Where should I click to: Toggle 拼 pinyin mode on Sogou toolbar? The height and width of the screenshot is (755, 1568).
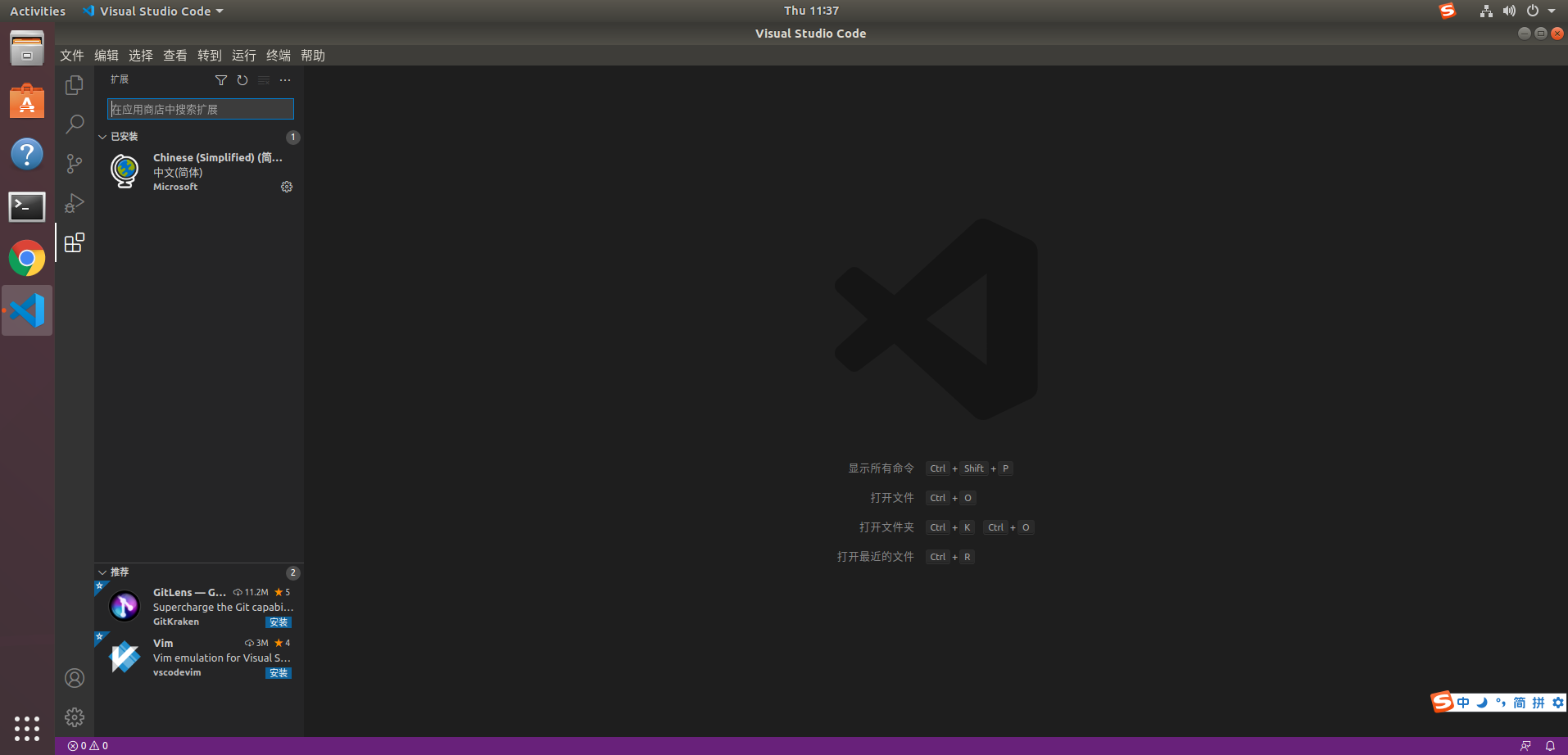(1539, 703)
